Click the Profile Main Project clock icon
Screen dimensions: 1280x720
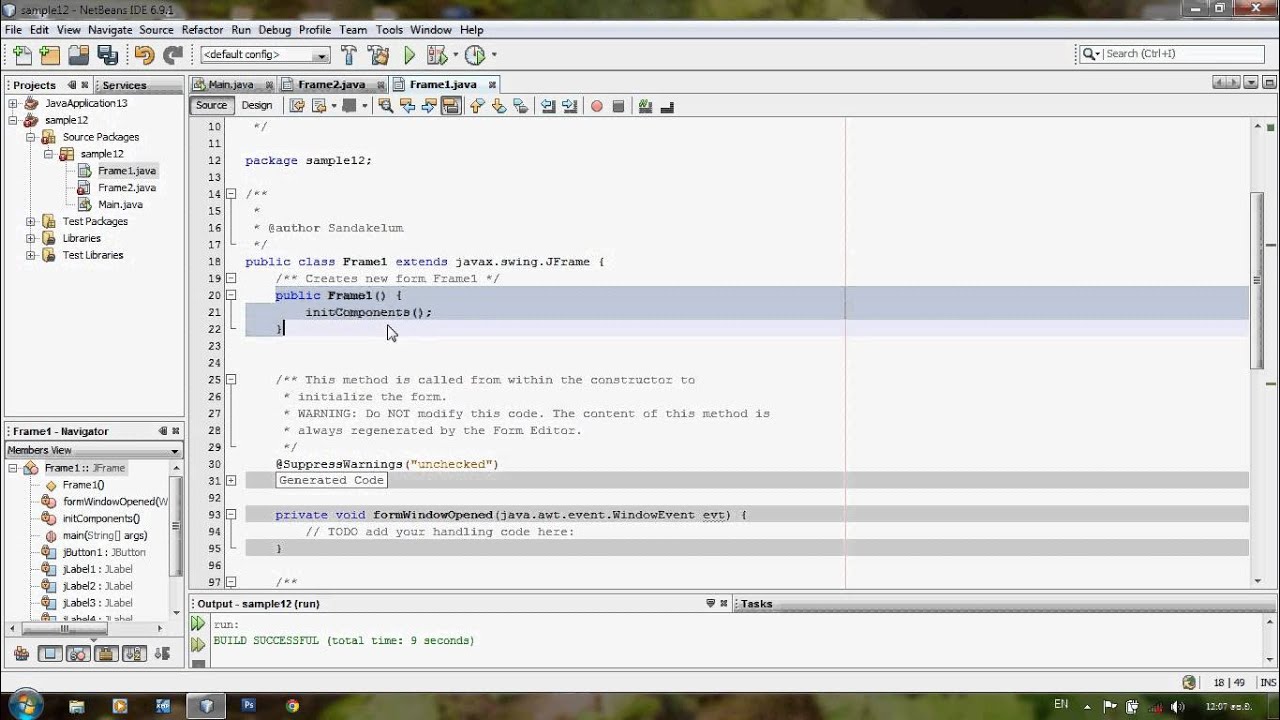coord(475,55)
